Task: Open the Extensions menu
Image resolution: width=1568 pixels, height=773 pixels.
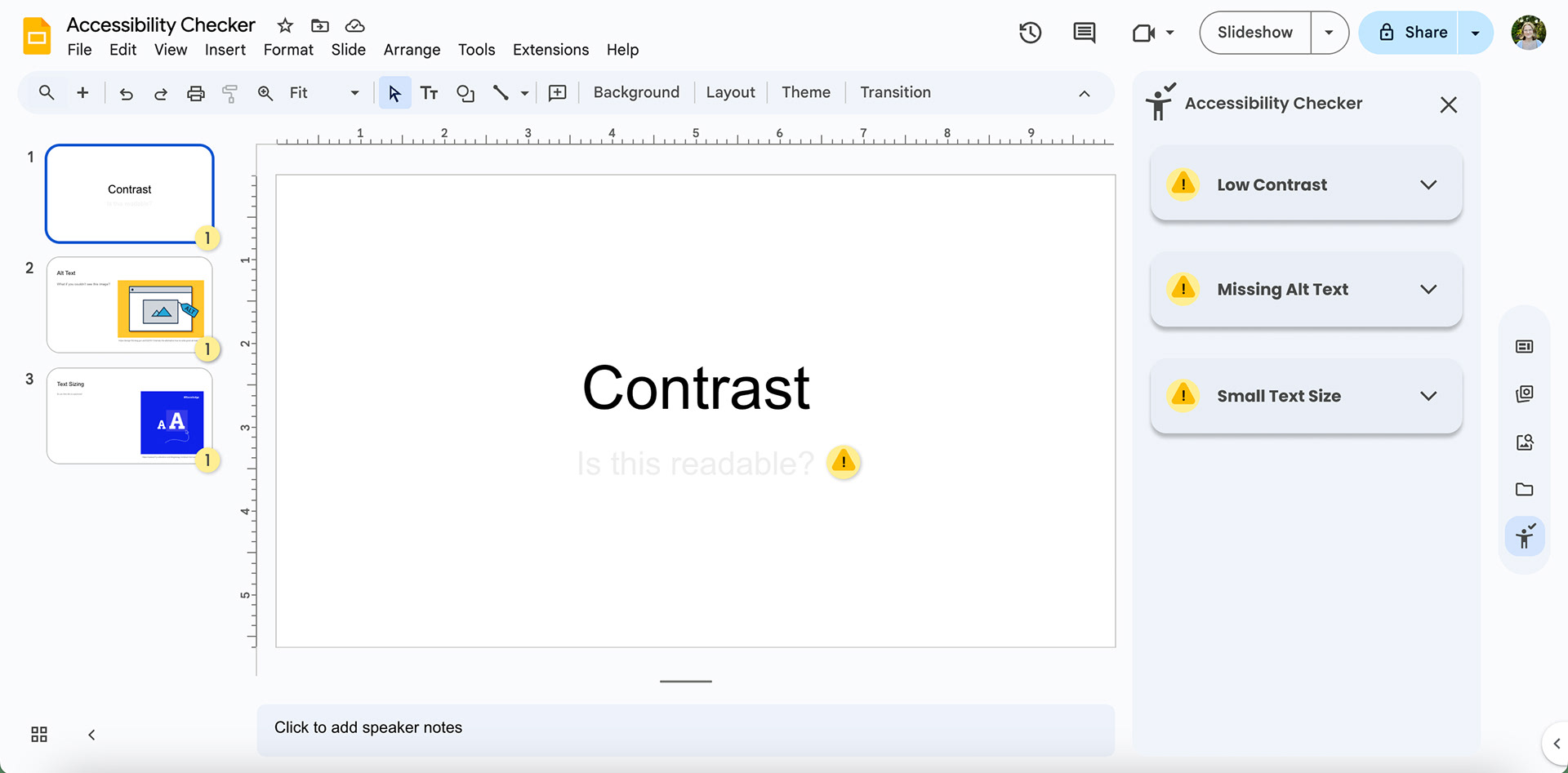Action: point(550,50)
